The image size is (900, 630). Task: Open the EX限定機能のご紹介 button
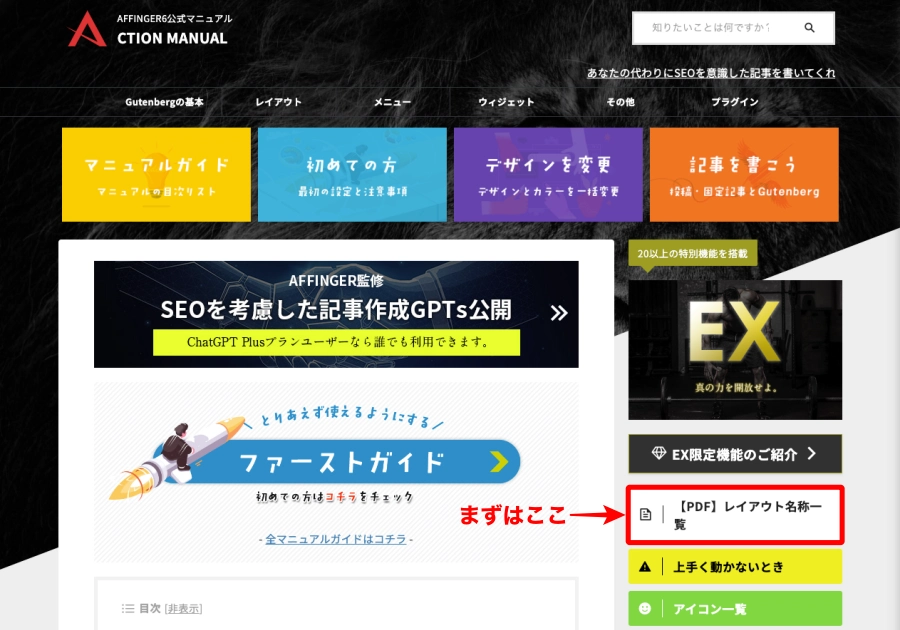click(x=735, y=454)
